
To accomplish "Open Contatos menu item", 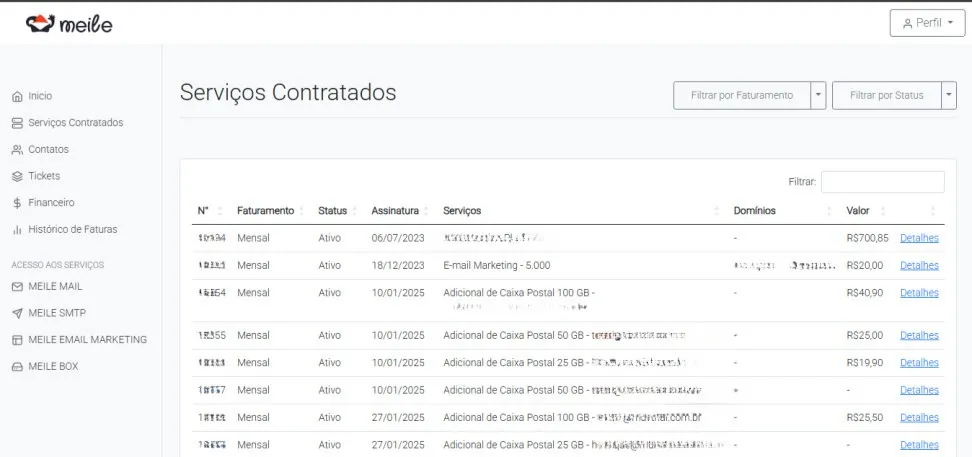I will [48, 149].
